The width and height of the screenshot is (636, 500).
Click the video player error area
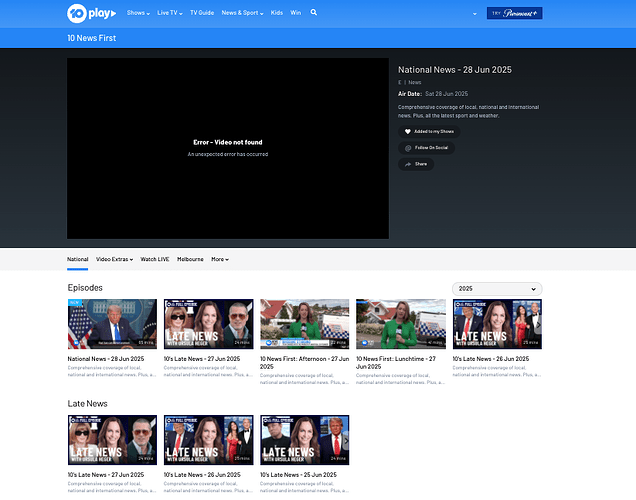tap(228, 148)
